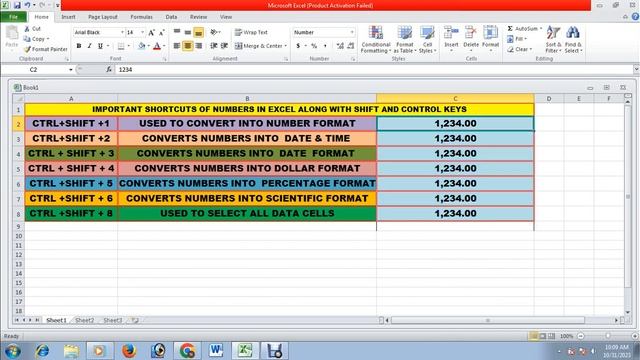The image size is (640, 360).
Task: Open the Name Box dropdown arrow
Action: click(71, 70)
